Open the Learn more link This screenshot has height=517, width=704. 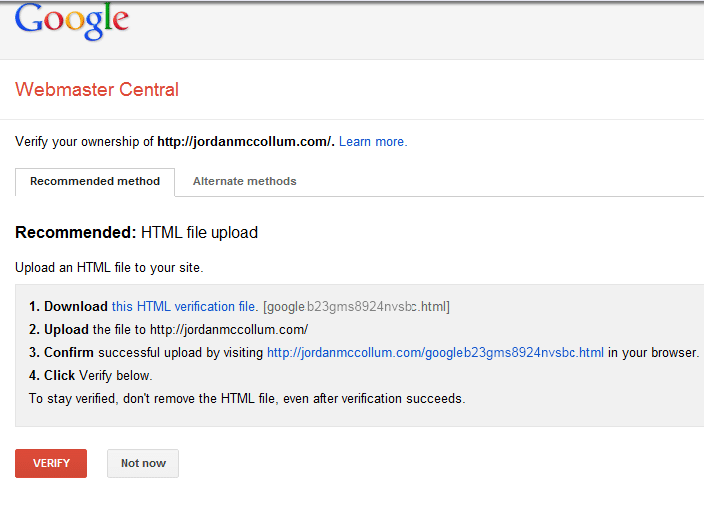[373, 142]
